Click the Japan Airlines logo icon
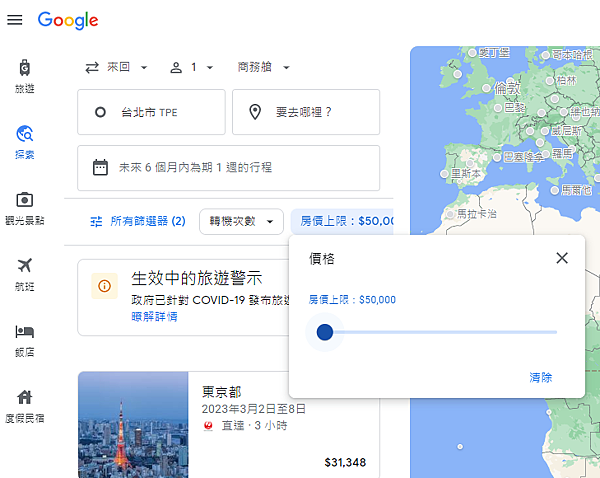Image resolution: width=600 pixels, height=478 pixels. point(208,426)
